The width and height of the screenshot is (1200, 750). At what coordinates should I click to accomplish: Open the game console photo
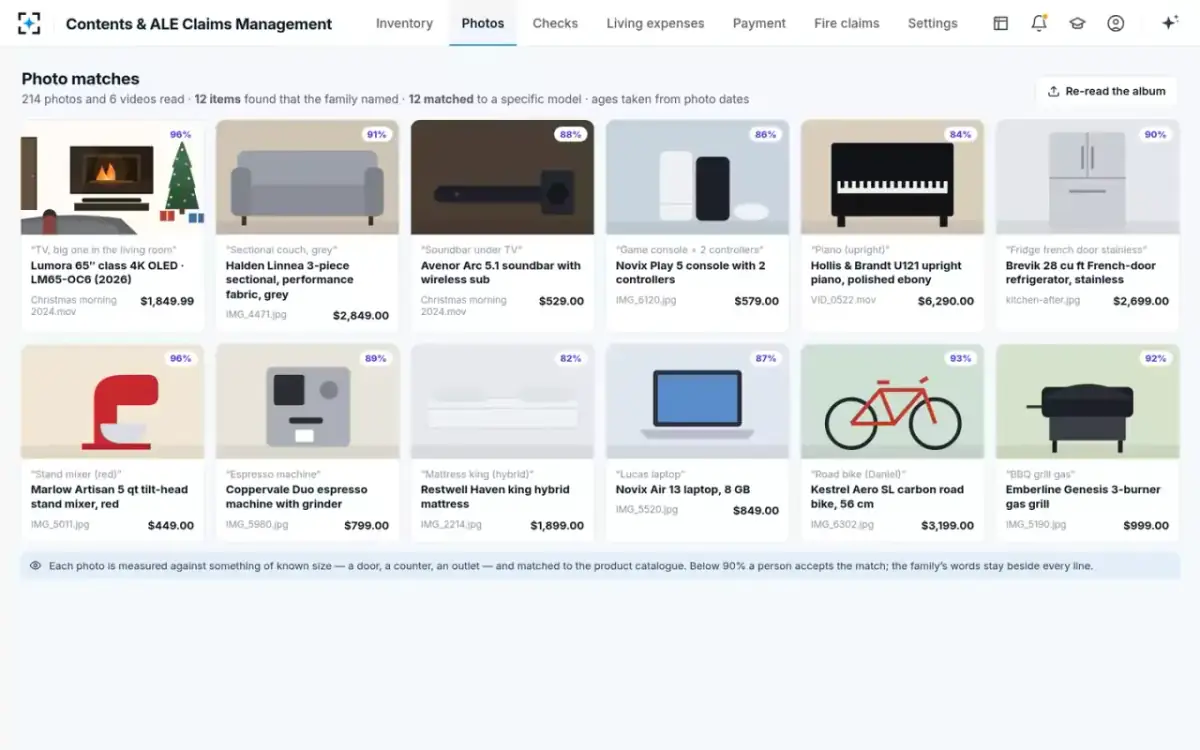click(x=698, y=178)
